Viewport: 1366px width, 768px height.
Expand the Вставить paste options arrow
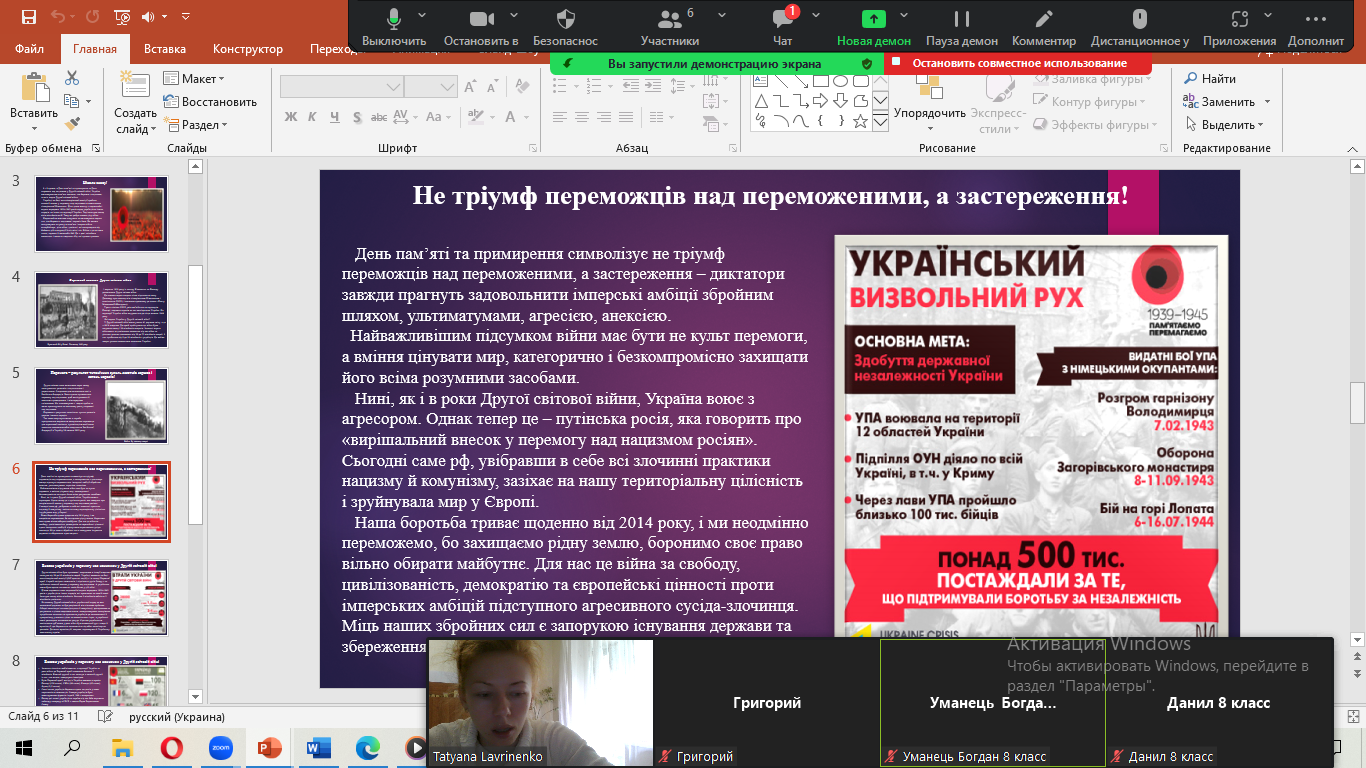click(34, 127)
